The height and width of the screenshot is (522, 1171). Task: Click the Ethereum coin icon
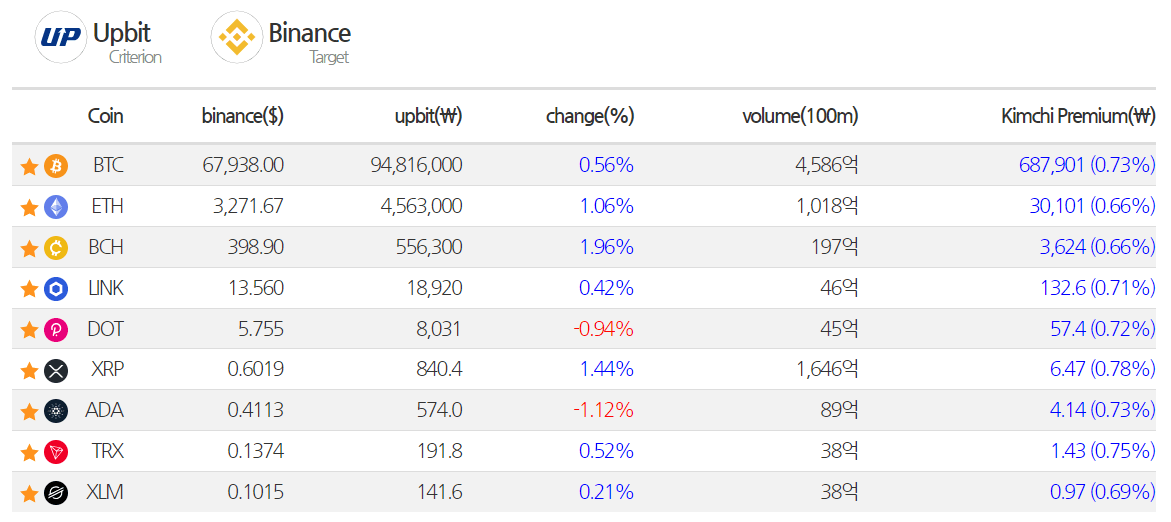click(x=56, y=207)
